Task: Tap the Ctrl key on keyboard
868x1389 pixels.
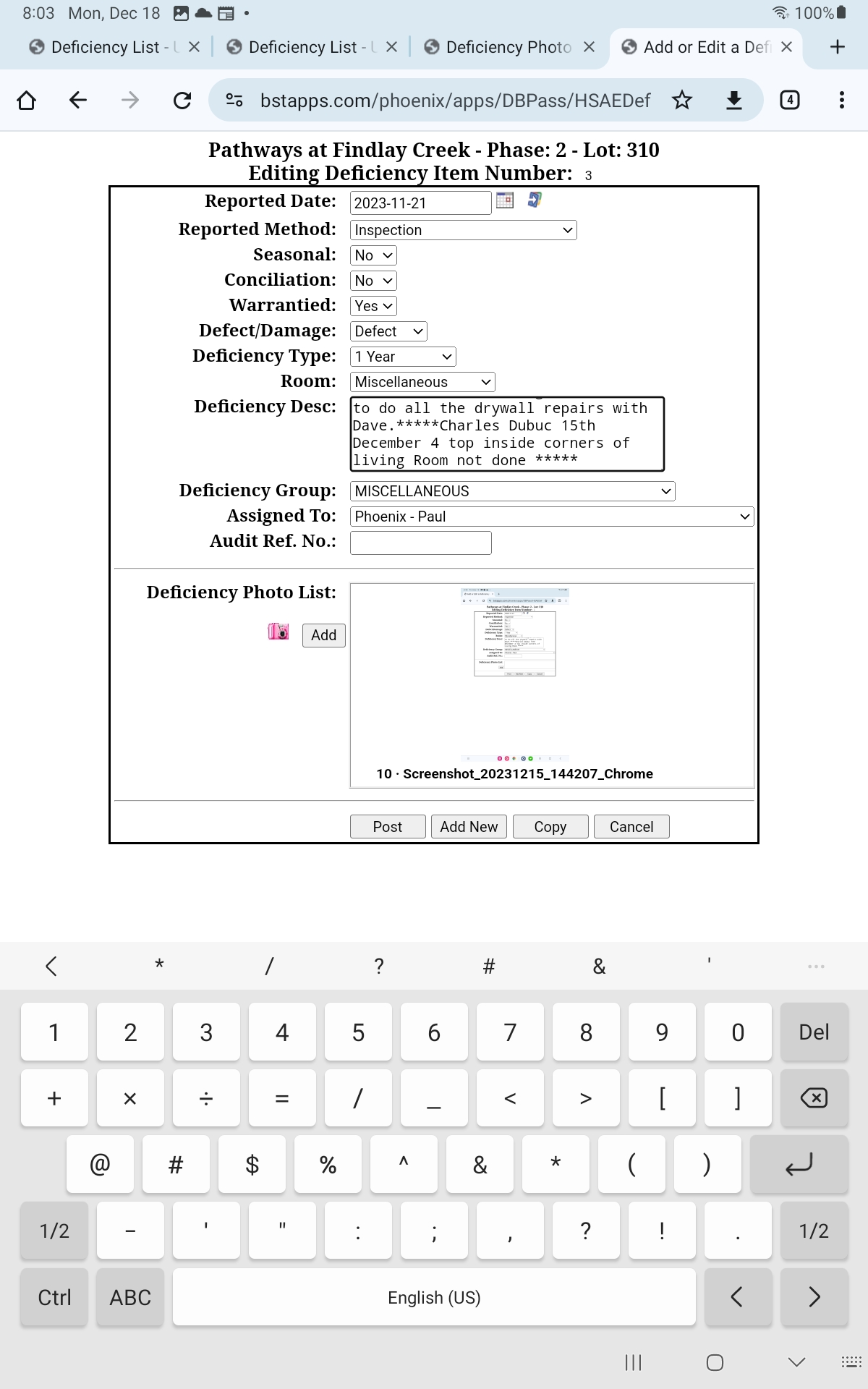Action: pos(54,1297)
